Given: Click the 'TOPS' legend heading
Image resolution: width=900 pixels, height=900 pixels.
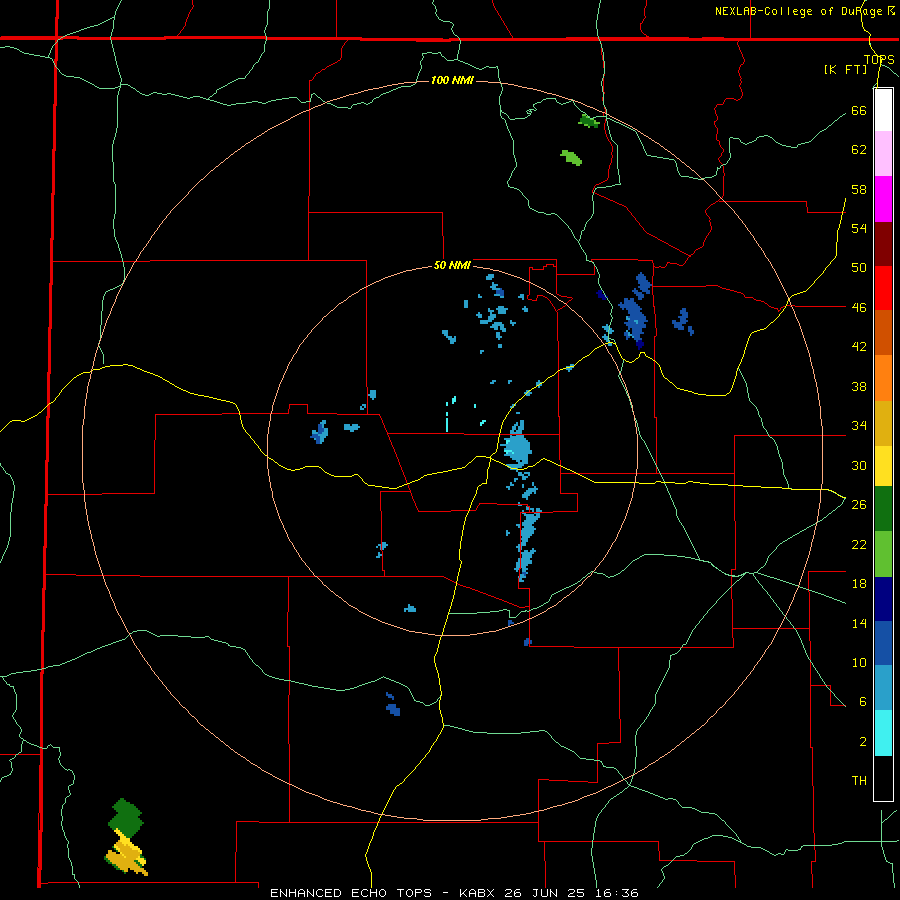Looking at the screenshot, I should pyautogui.click(x=879, y=60).
